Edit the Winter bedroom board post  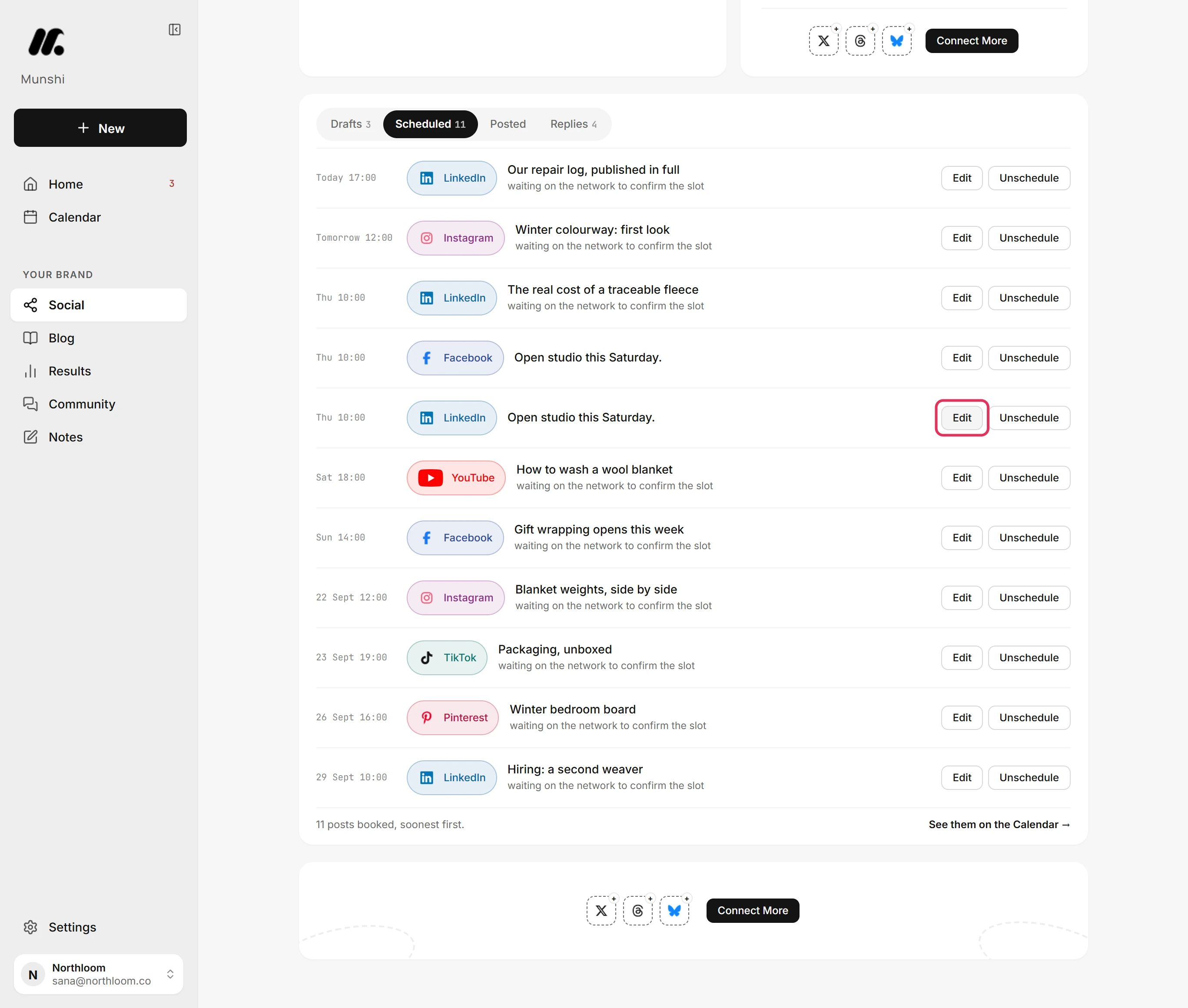pyautogui.click(x=962, y=718)
